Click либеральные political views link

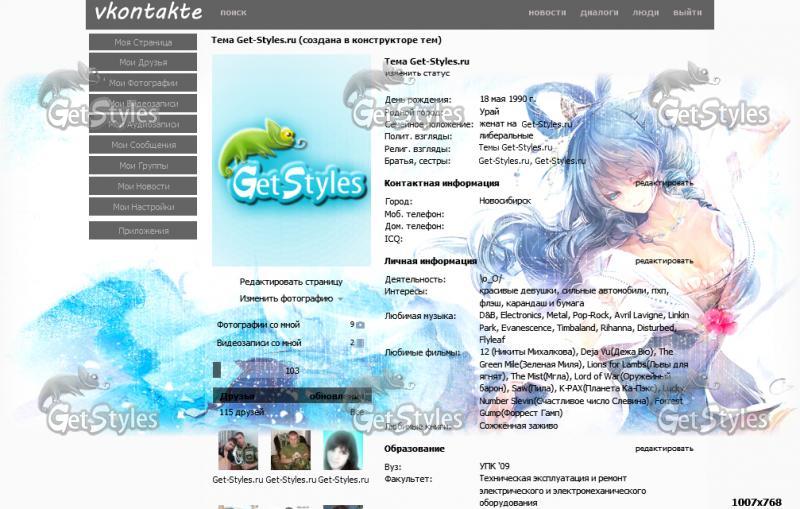pyautogui.click(x=506, y=136)
